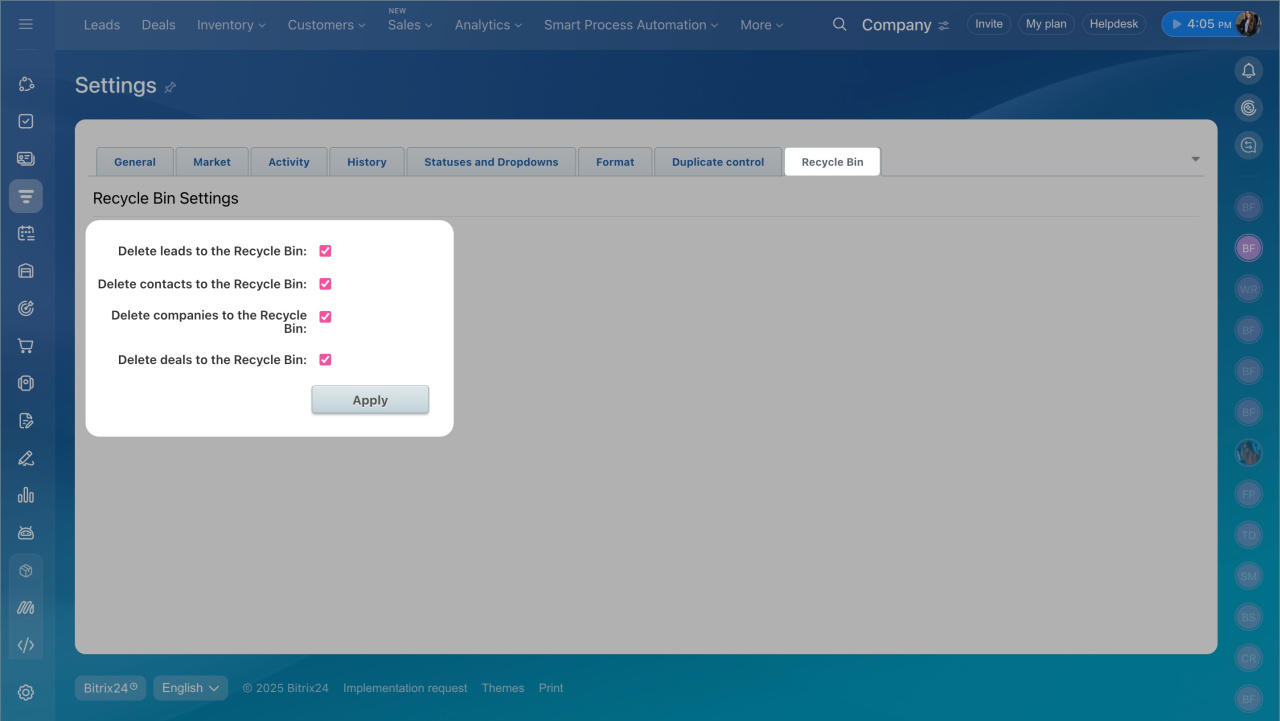Switch to the Duplicate control tab
This screenshot has width=1280, height=721.
(717, 162)
